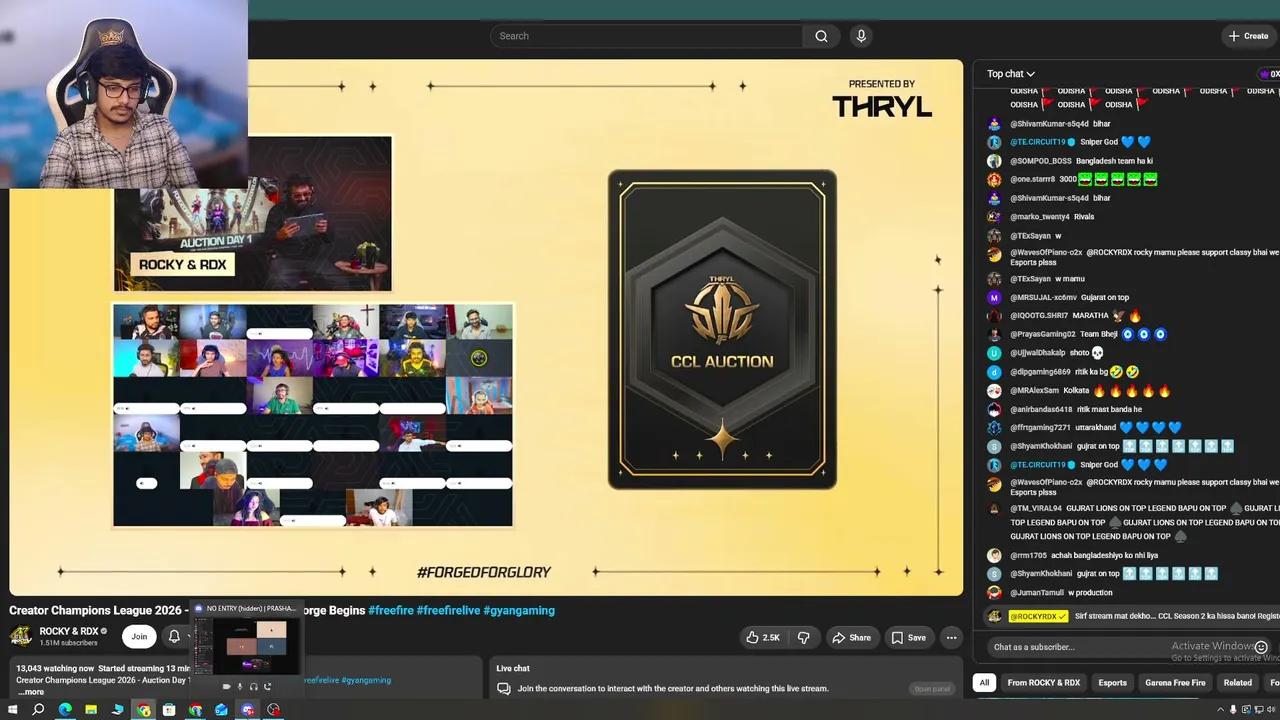The image size is (1280, 720).
Task: Open Microsoft Edge from the taskbar
Action: (x=65, y=710)
